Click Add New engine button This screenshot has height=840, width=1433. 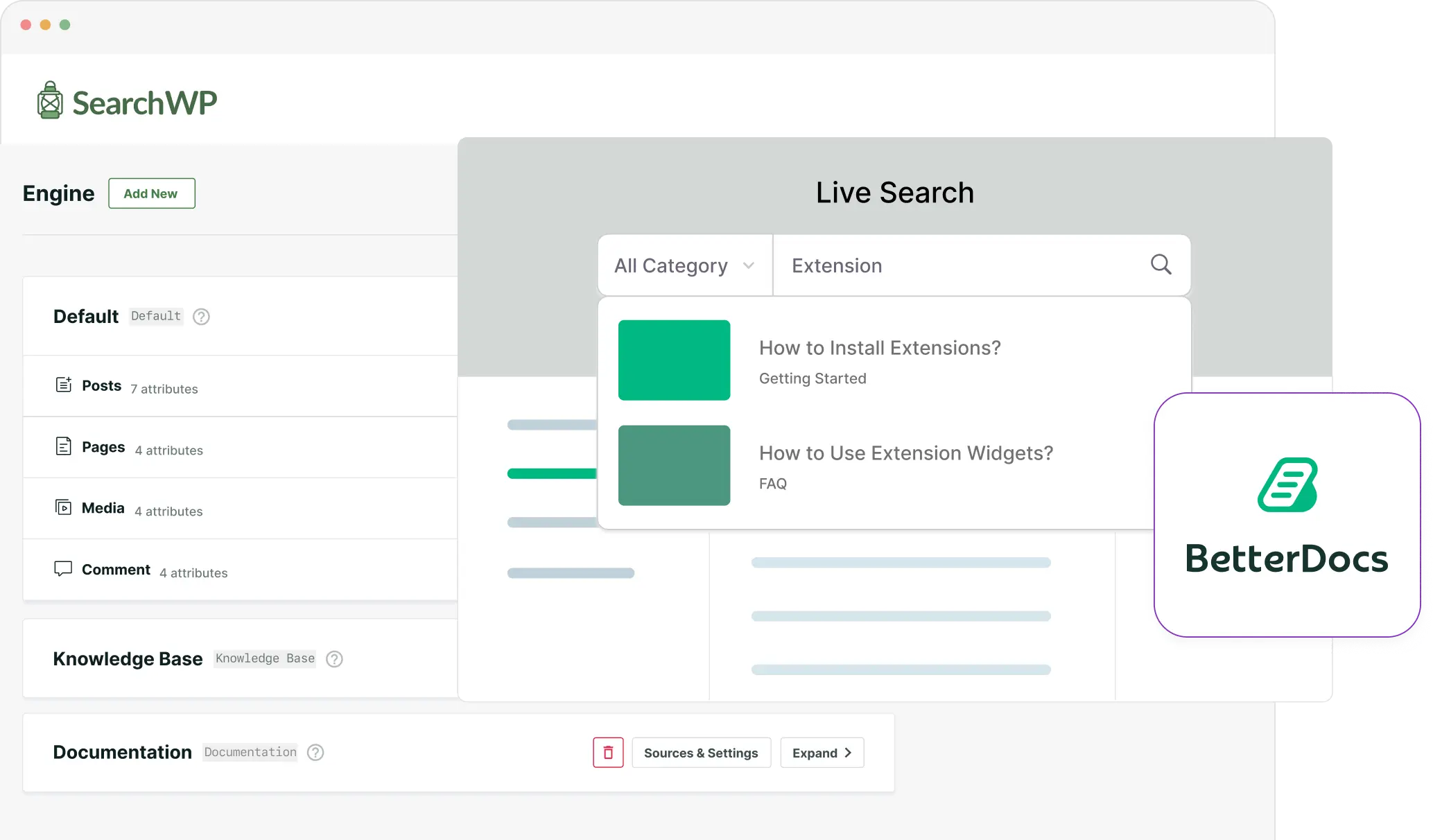click(x=150, y=193)
